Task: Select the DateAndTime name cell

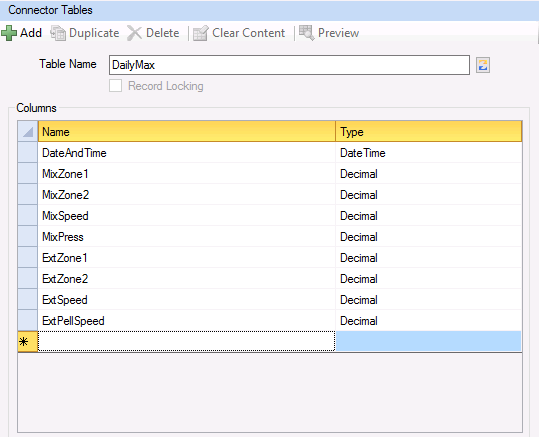Action: coord(187,153)
